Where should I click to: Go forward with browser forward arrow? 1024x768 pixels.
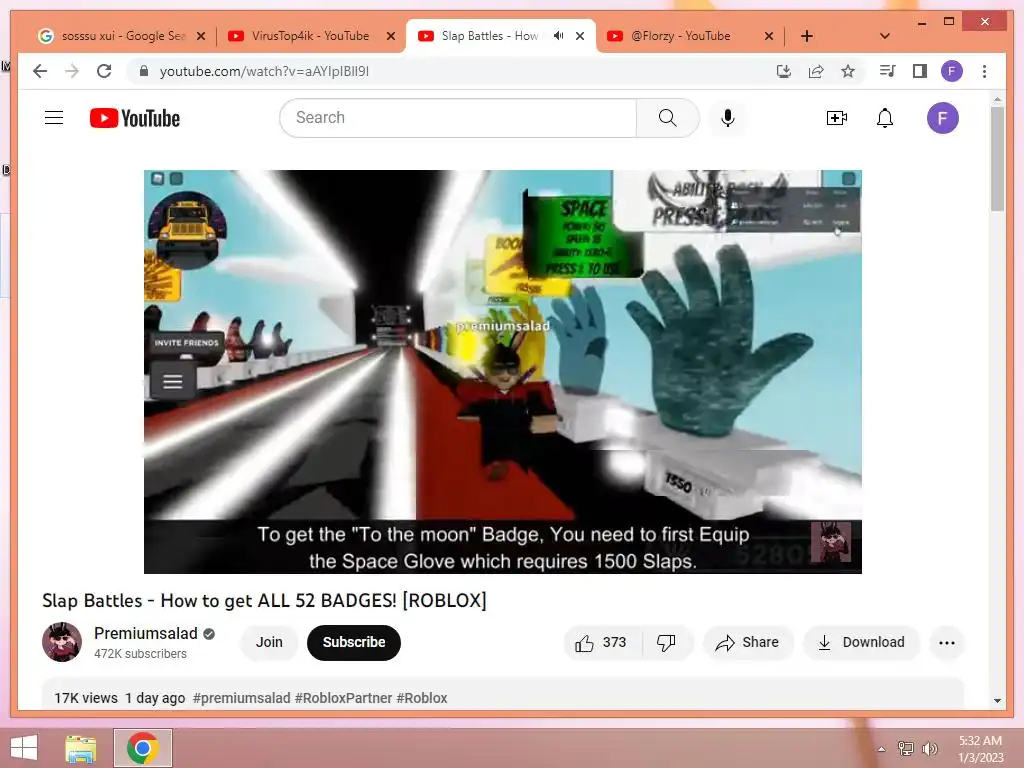72,71
